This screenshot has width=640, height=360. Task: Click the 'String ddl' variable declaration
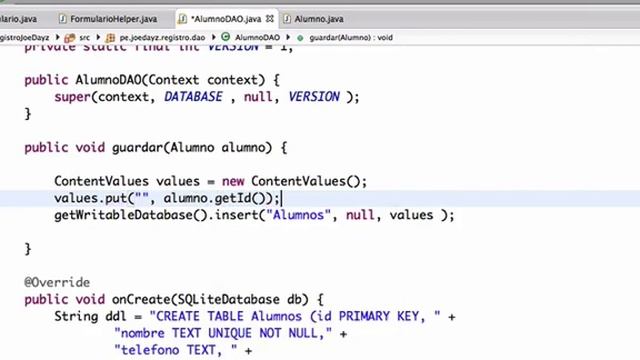point(91,316)
